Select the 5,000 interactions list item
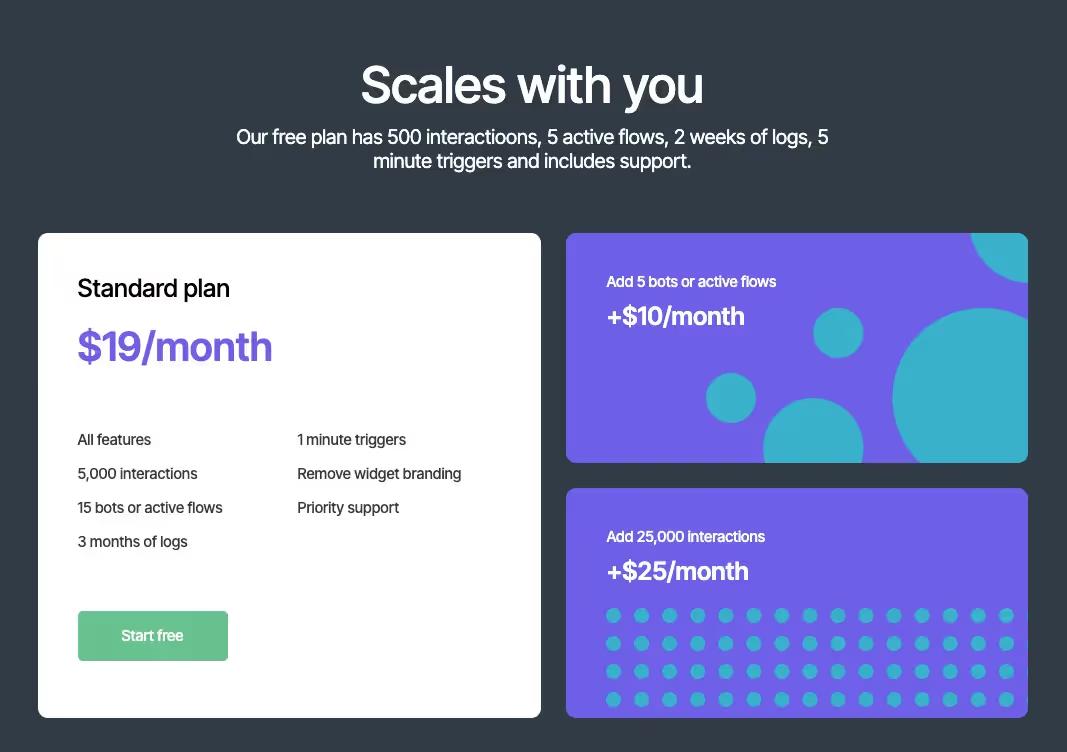The image size is (1067, 752). (137, 474)
